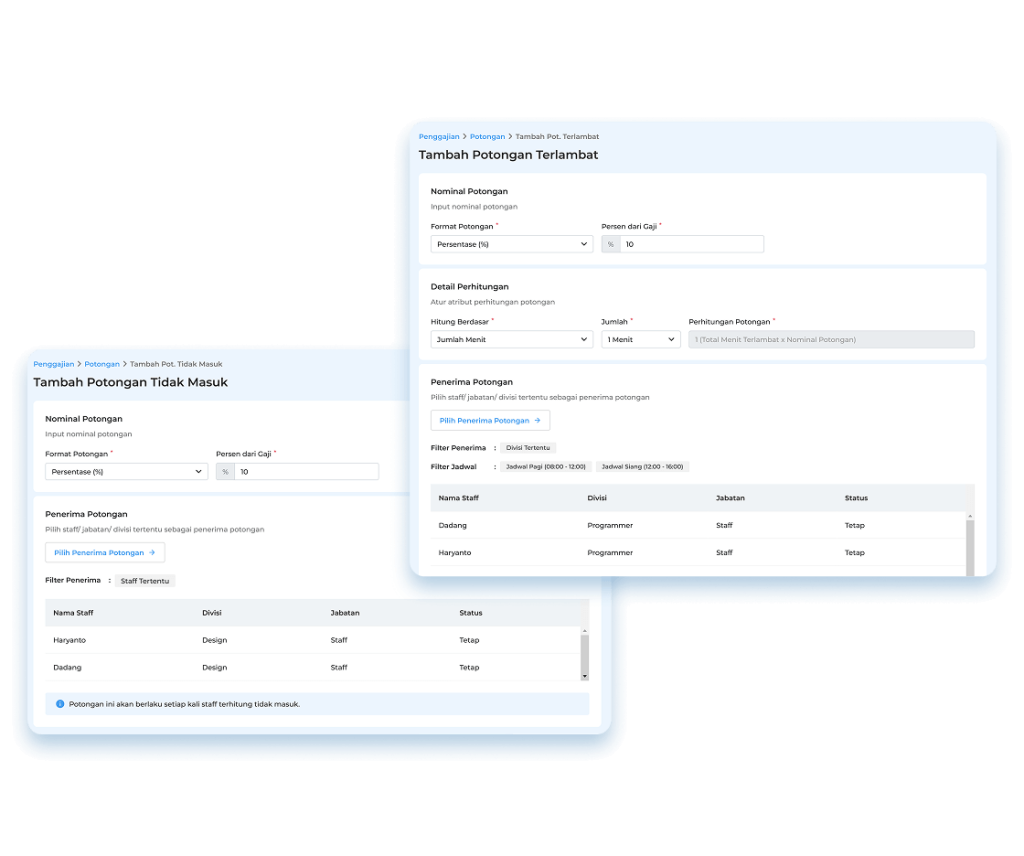
Task: Click the Jadwal Pagi (08:00 - 12:00) filter tag
Action: 545,467
